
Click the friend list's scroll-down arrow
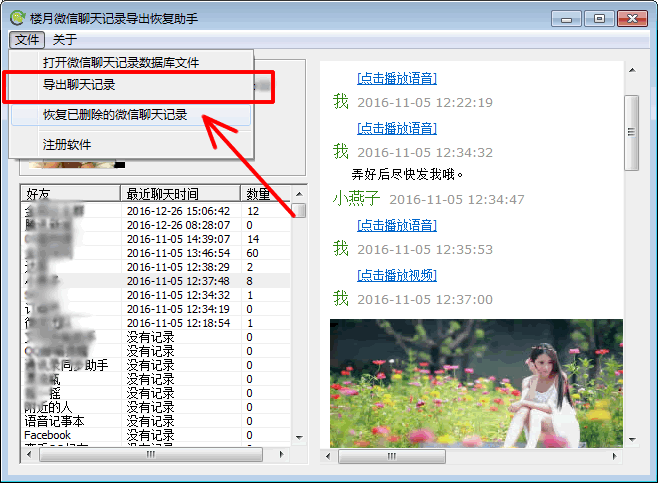click(x=300, y=437)
